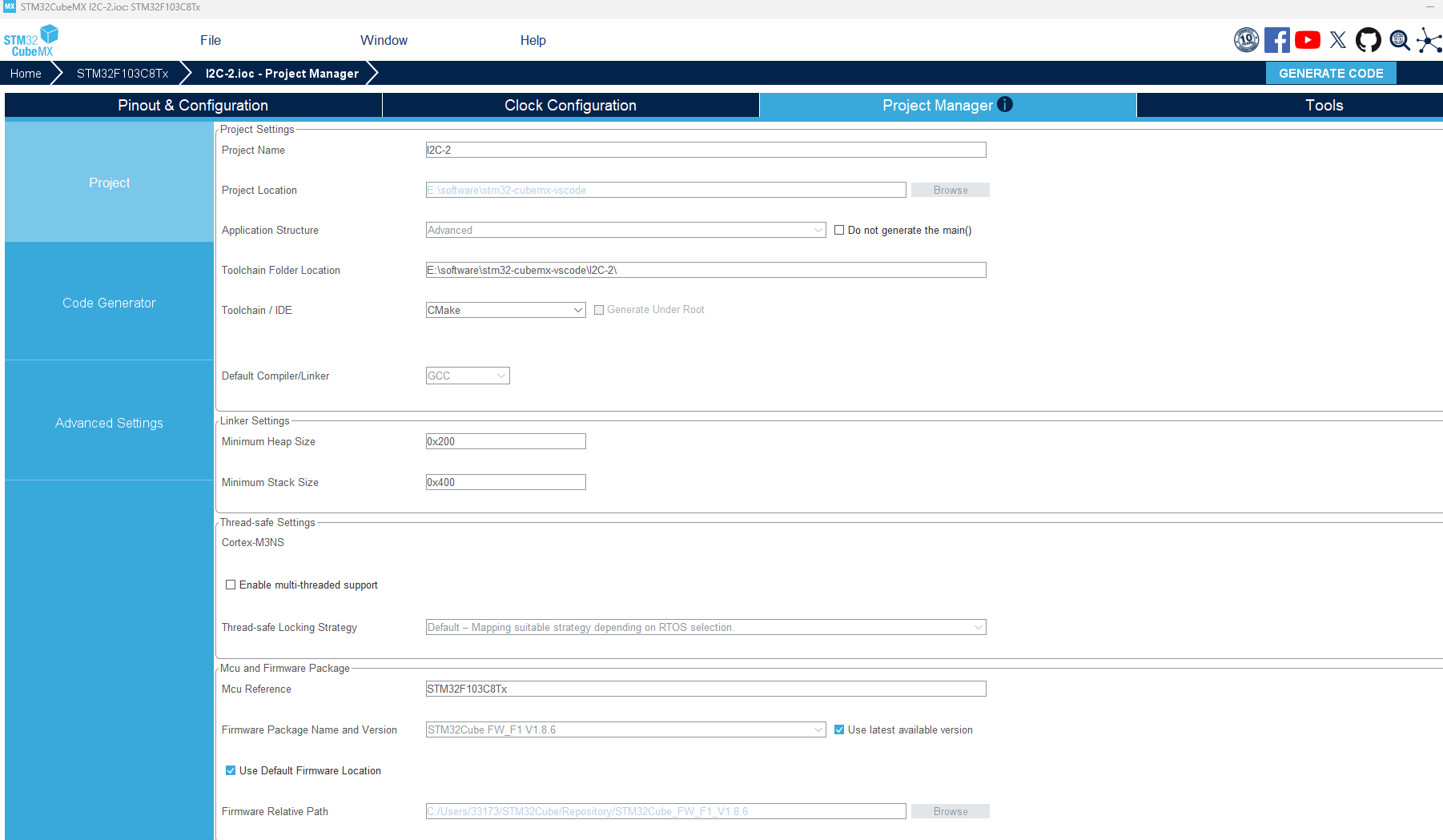Screen dimensions: 1443x840
Task: Switch to Pinout & Configuration tab
Action: pos(193,105)
